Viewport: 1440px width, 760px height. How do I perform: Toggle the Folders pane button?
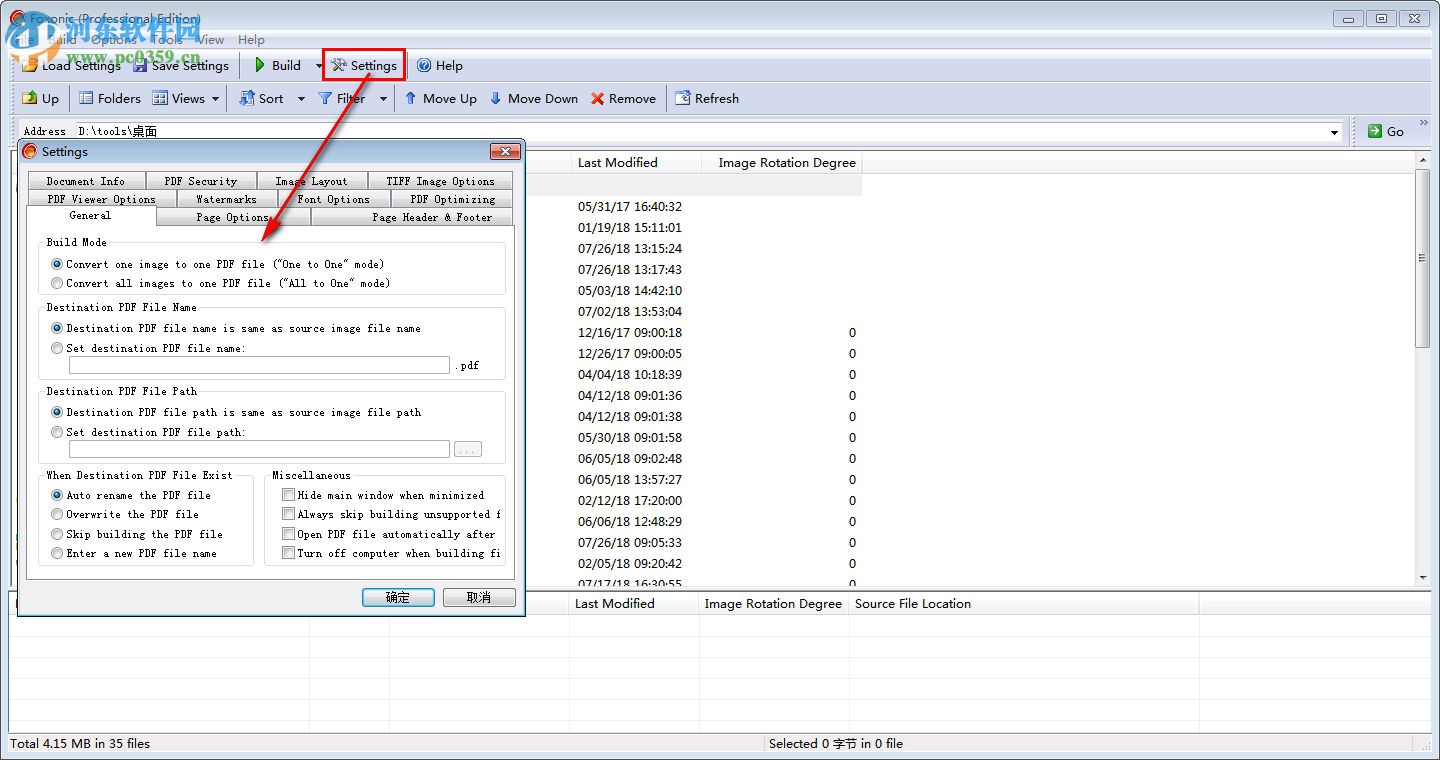[110, 98]
